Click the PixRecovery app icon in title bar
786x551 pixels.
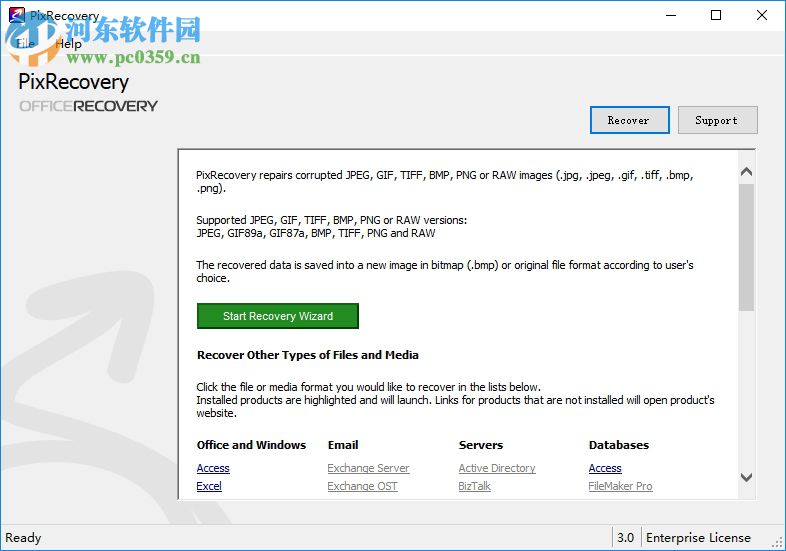point(16,15)
